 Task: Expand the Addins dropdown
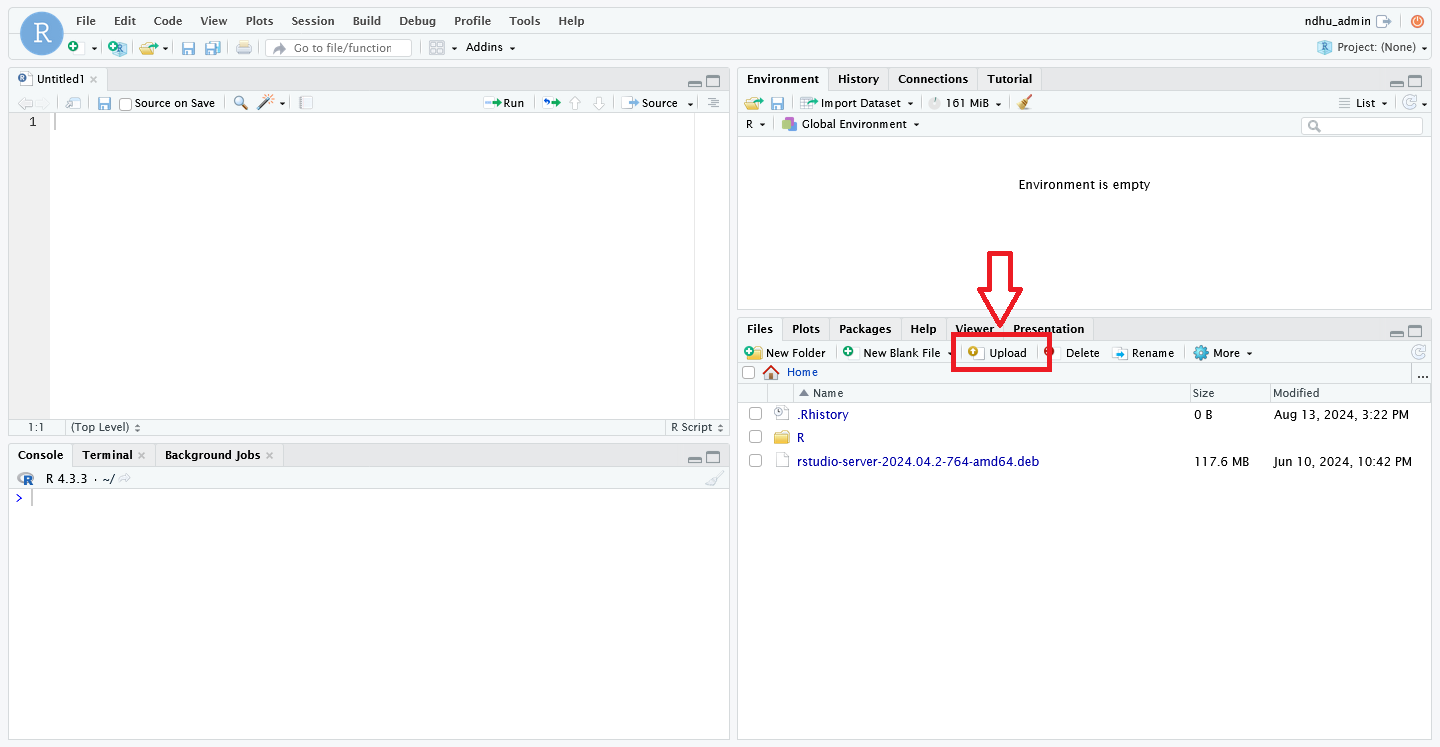pyautogui.click(x=490, y=48)
